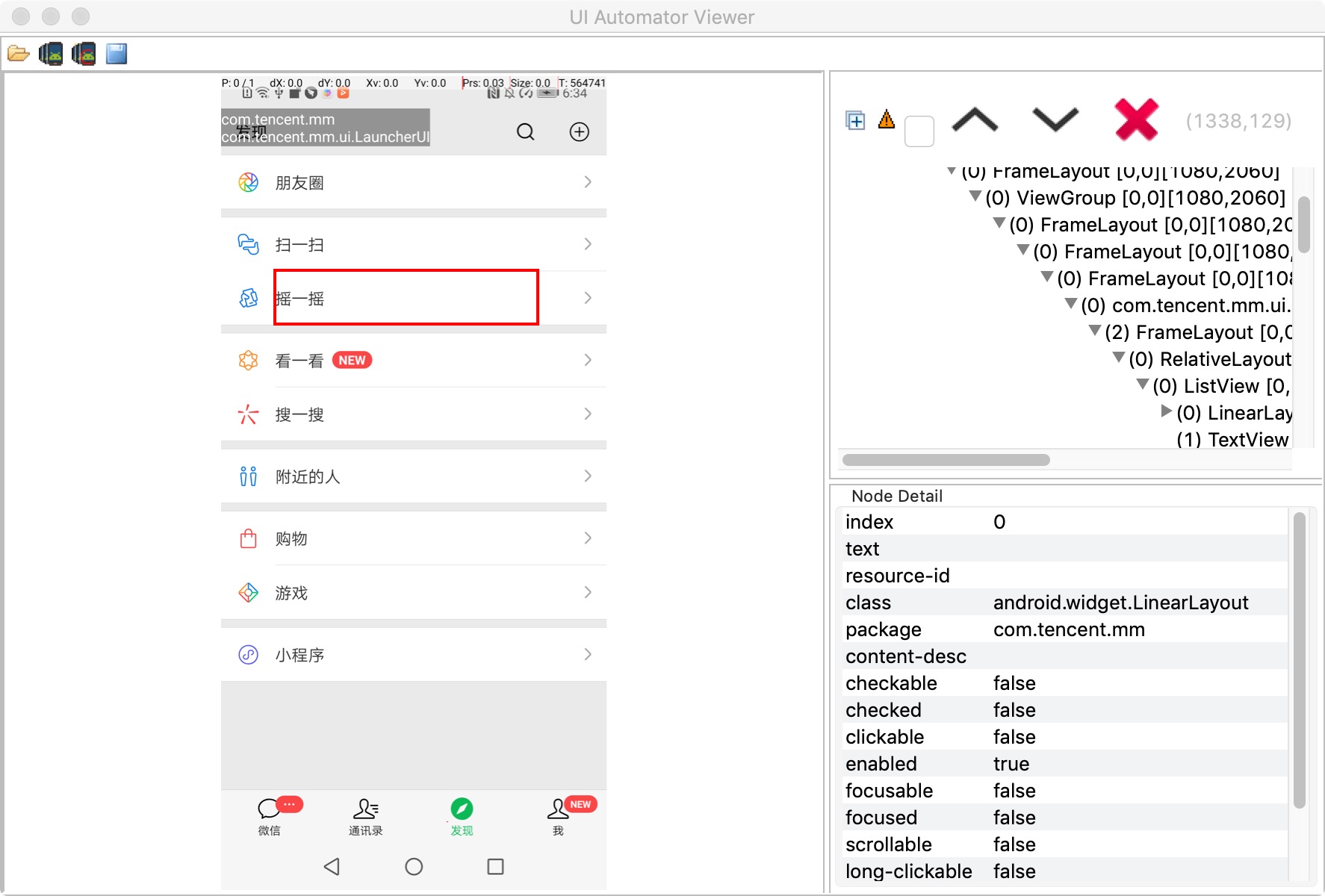Tap the search magnifier icon in WeChat

(526, 132)
